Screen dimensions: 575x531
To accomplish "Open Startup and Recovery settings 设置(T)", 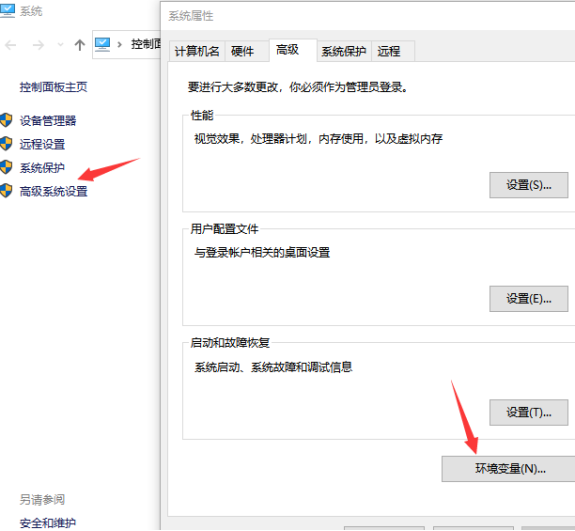I will click(528, 413).
